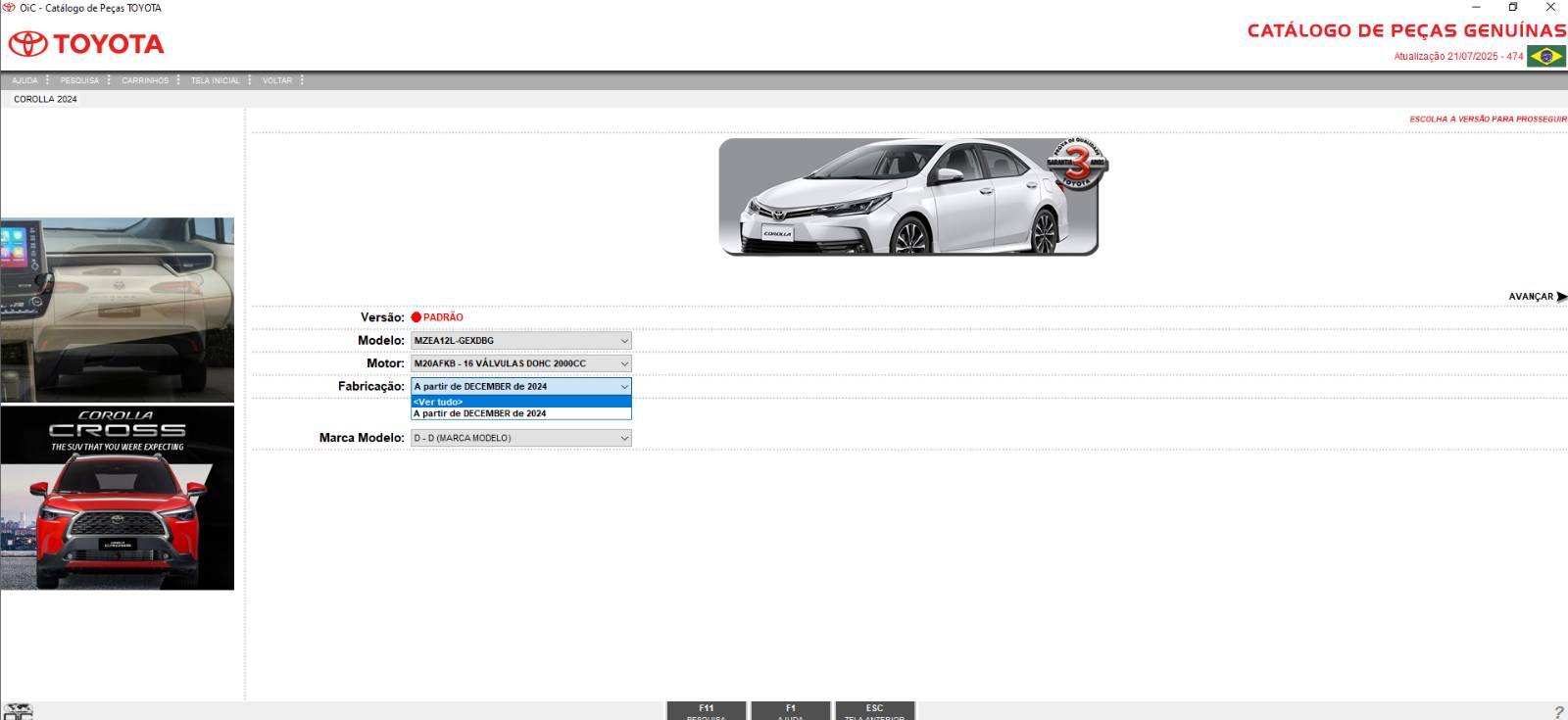The width and height of the screenshot is (1568, 720).
Task: Click the Corolla Cross advertisement banner
Action: tap(117, 498)
